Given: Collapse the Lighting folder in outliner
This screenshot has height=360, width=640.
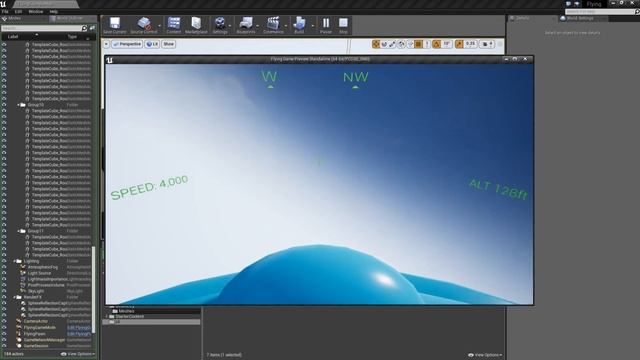Looking at the screenshot, I should click(x=15, y=261).
